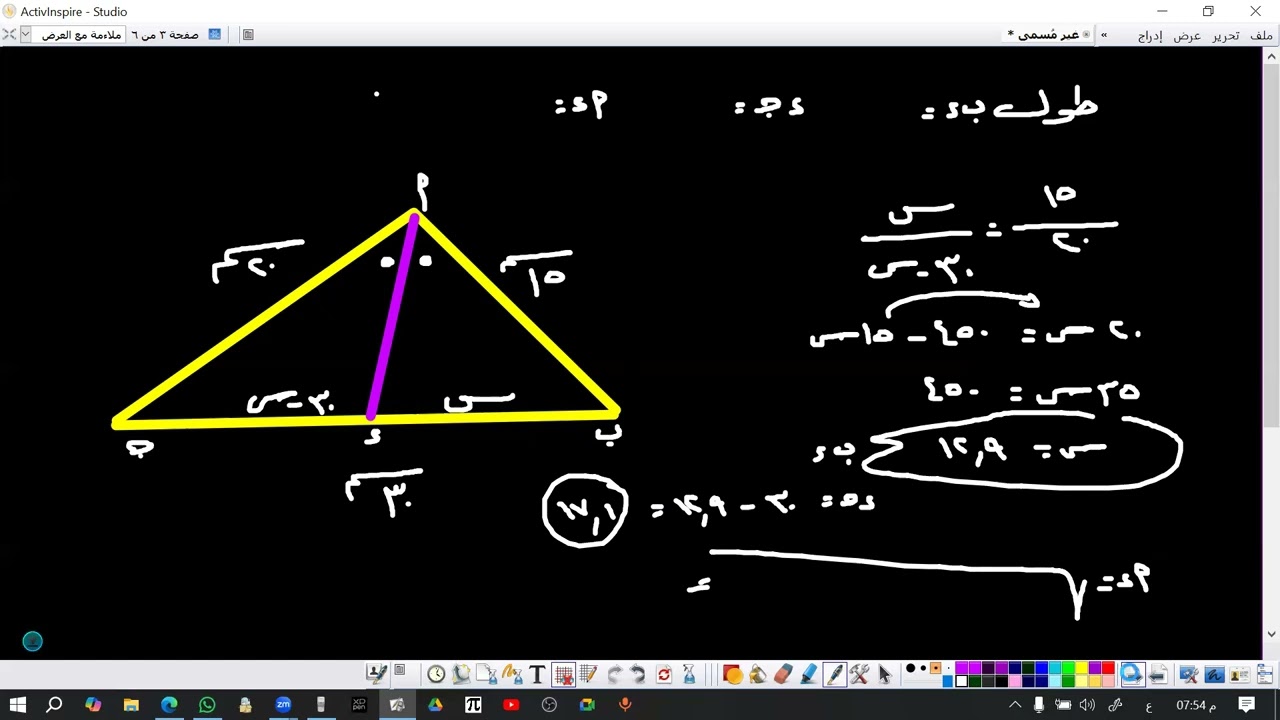This screenshot has width=1280, height=720.
Task: Open the Desktop Annotate tool
Action: 1189,674
